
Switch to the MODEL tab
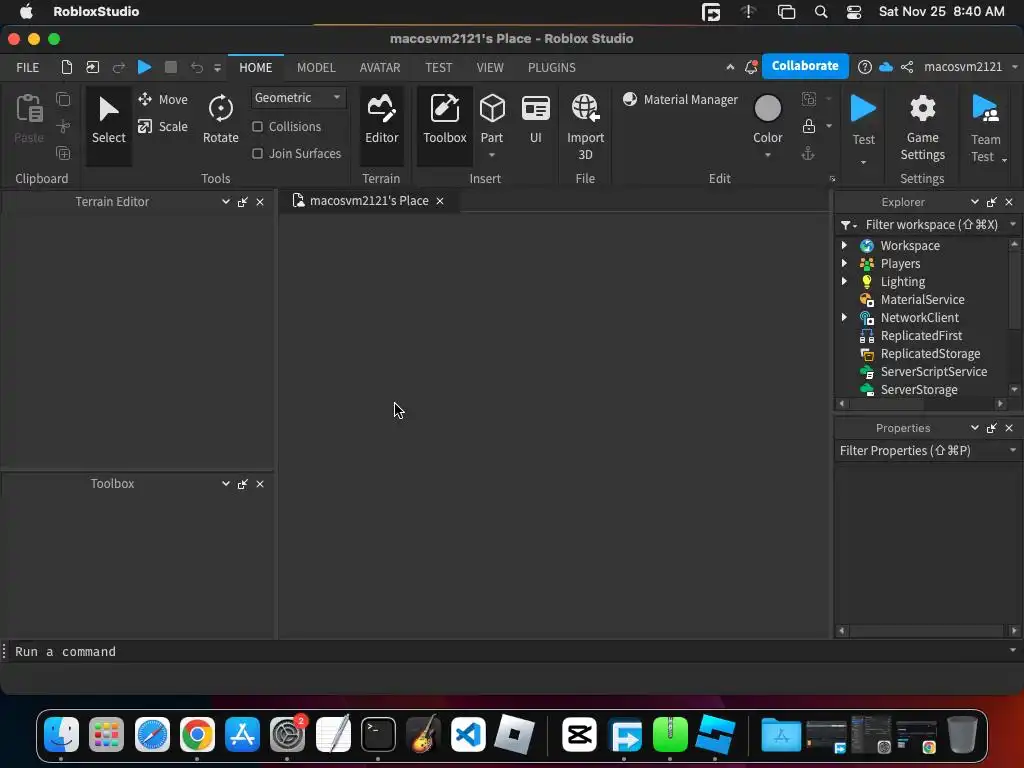pyautogui.click(x=316, y=67)
